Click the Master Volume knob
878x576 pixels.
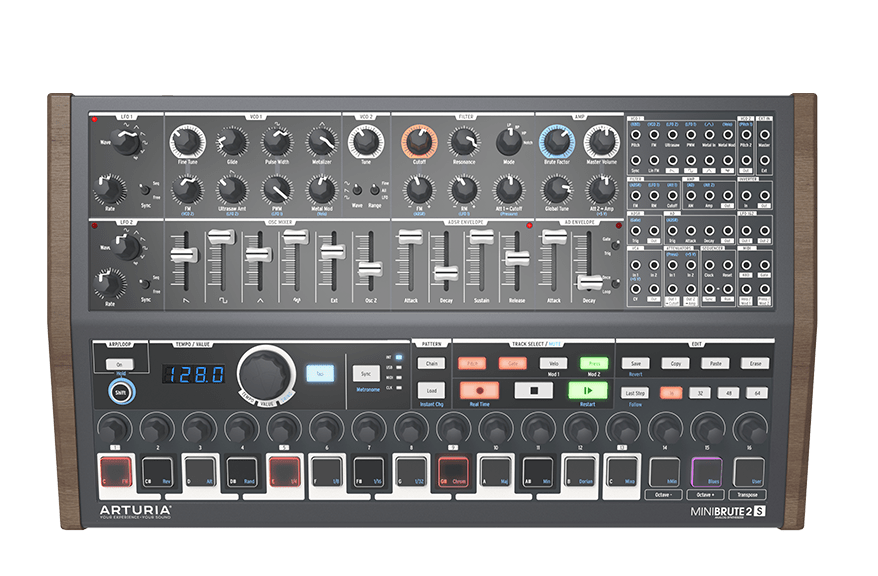tap(601, 141)
